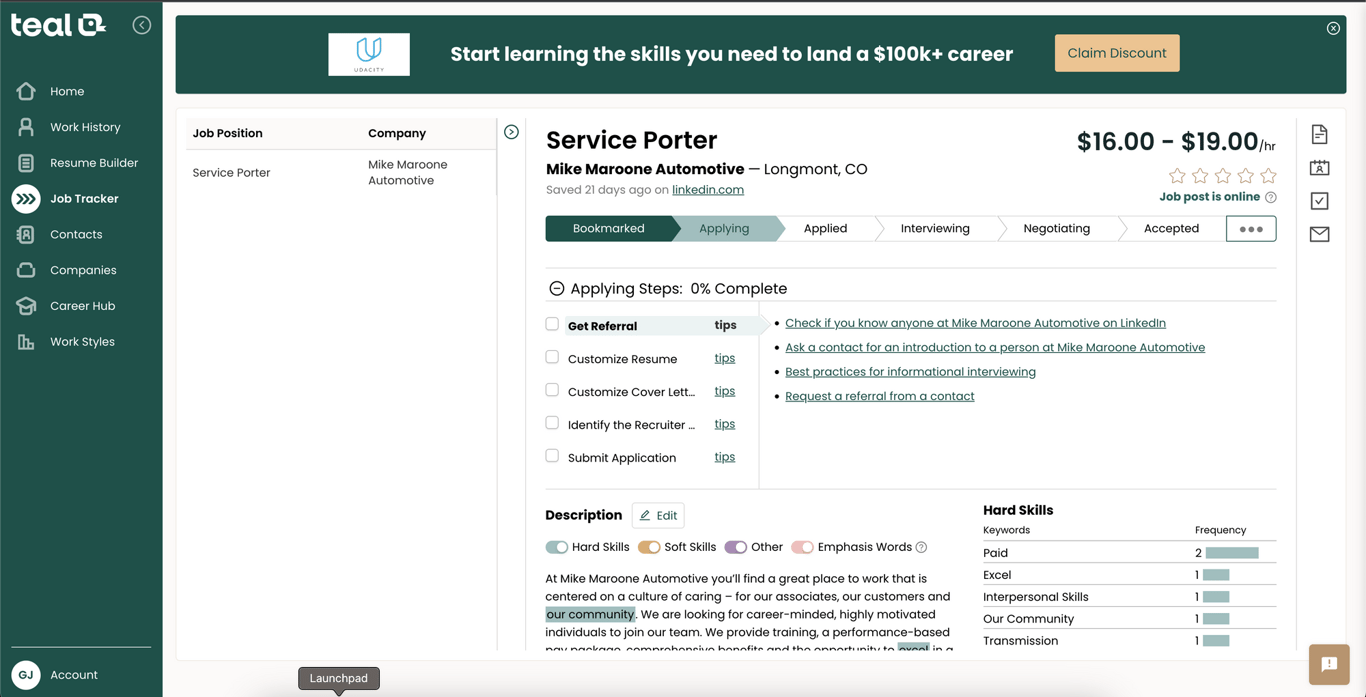Open feedback chat button
The image size is (1366, 697).
[x=1329, y=664]
